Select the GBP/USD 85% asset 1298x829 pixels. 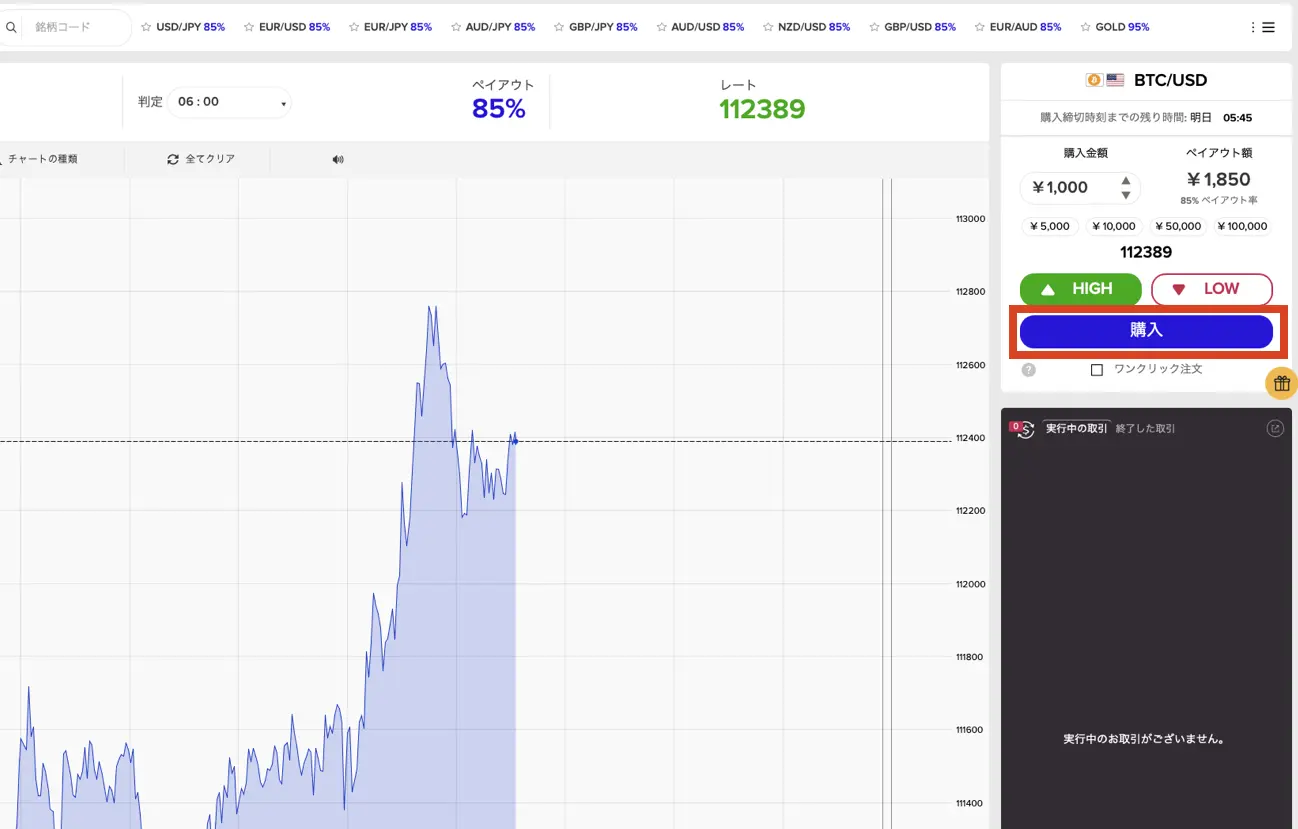[920, 27]
